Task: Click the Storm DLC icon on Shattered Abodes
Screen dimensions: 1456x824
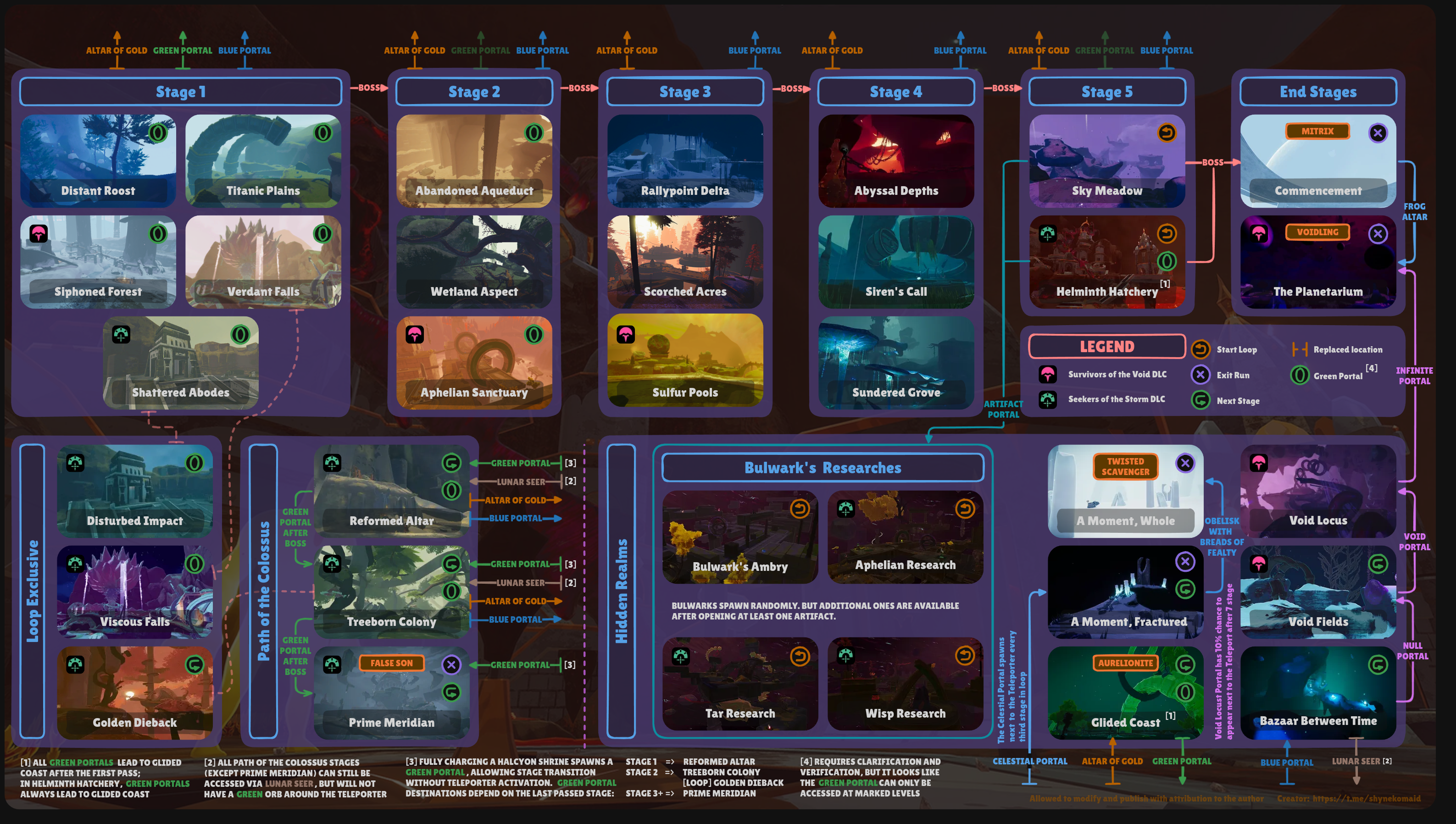Action: click(x=121, y=334)
